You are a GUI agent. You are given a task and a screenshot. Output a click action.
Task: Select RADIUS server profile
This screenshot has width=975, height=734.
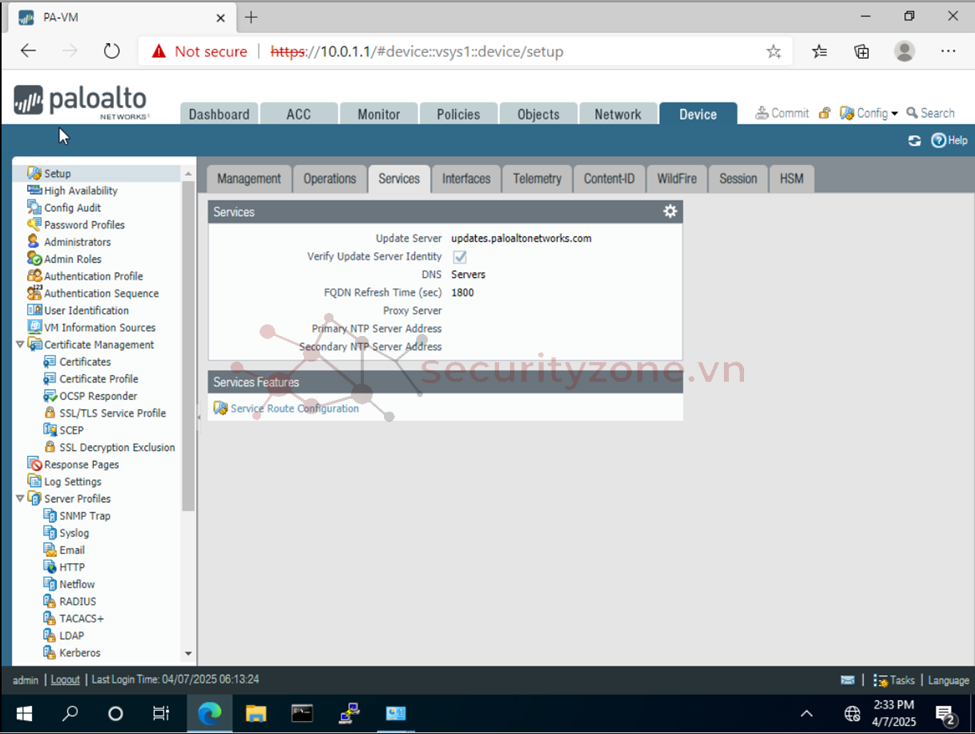click(78, 602)
